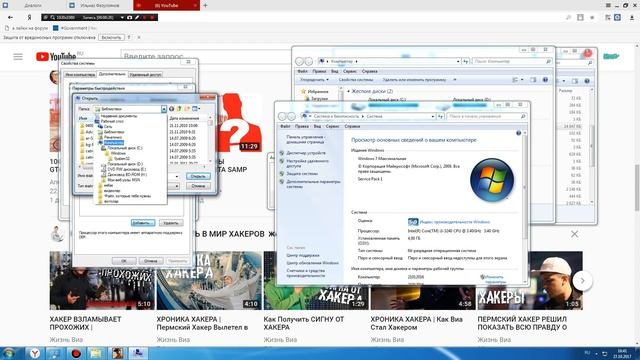Click the Bandicam pencil draw icon
The width and height of the screenshot is (640, 360).
pyautogui.click(x=137, y=18)
